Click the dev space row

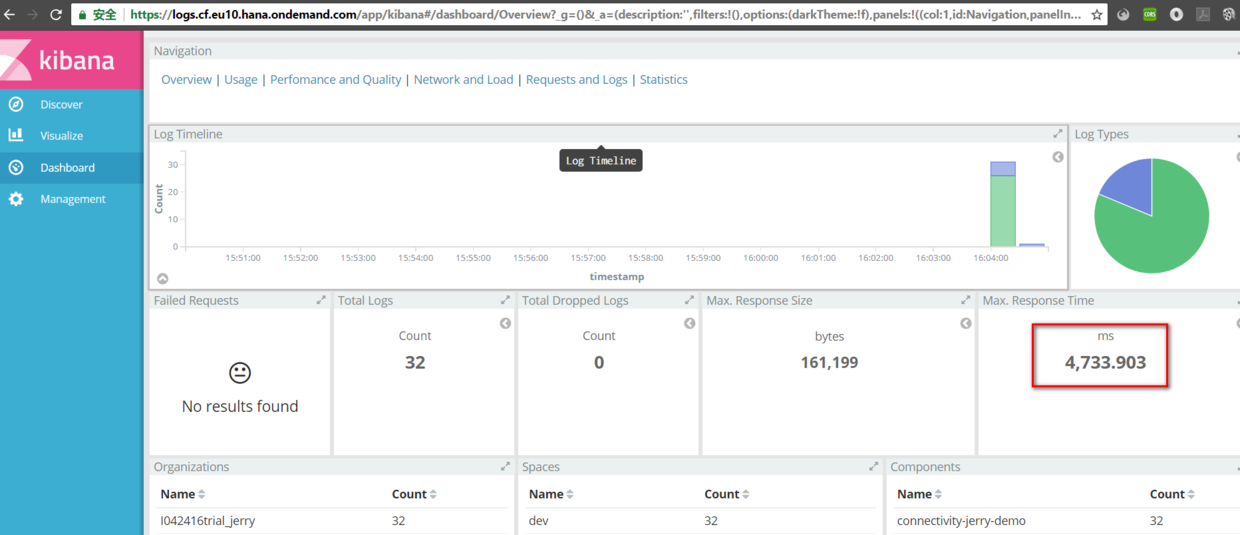[x=699, y=520]
